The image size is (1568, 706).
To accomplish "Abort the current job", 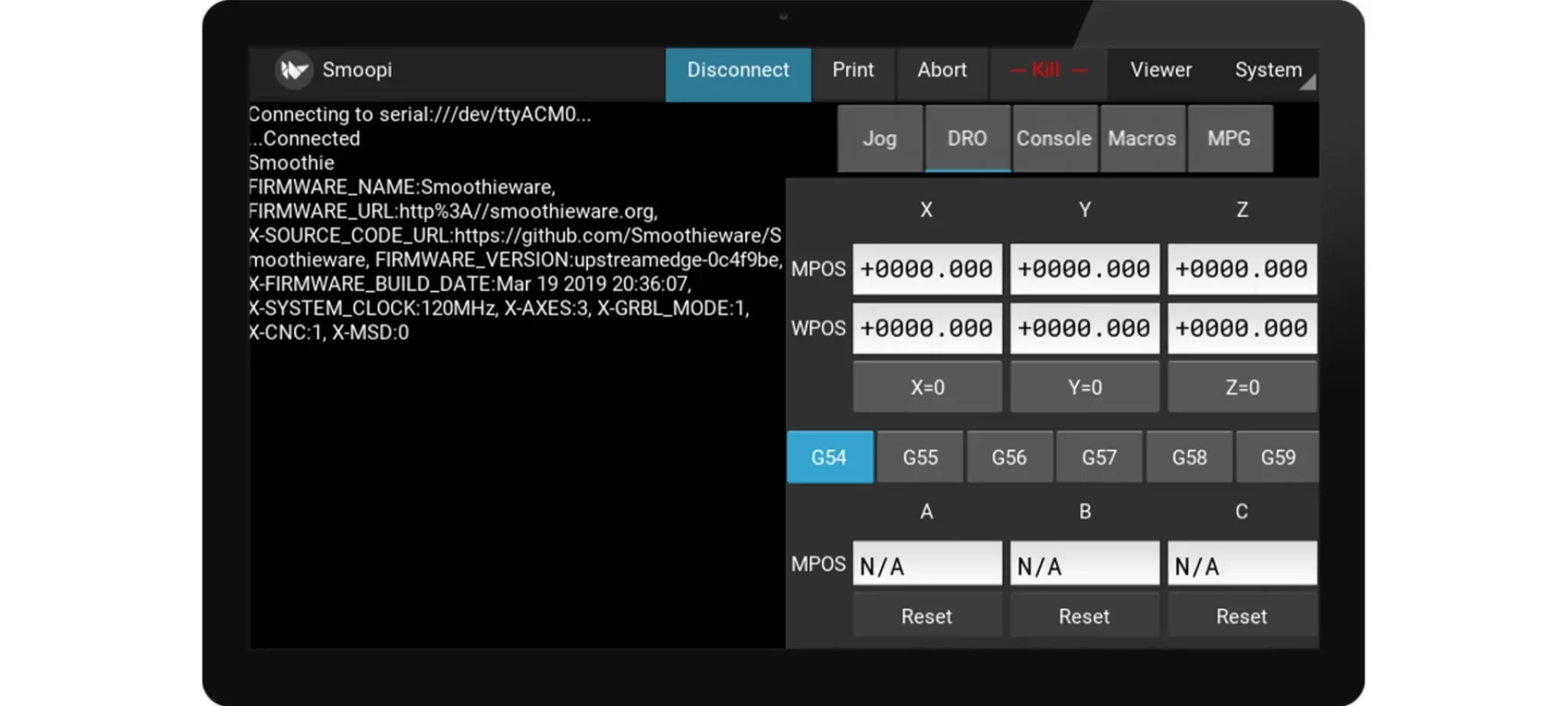I will (942, 74).
